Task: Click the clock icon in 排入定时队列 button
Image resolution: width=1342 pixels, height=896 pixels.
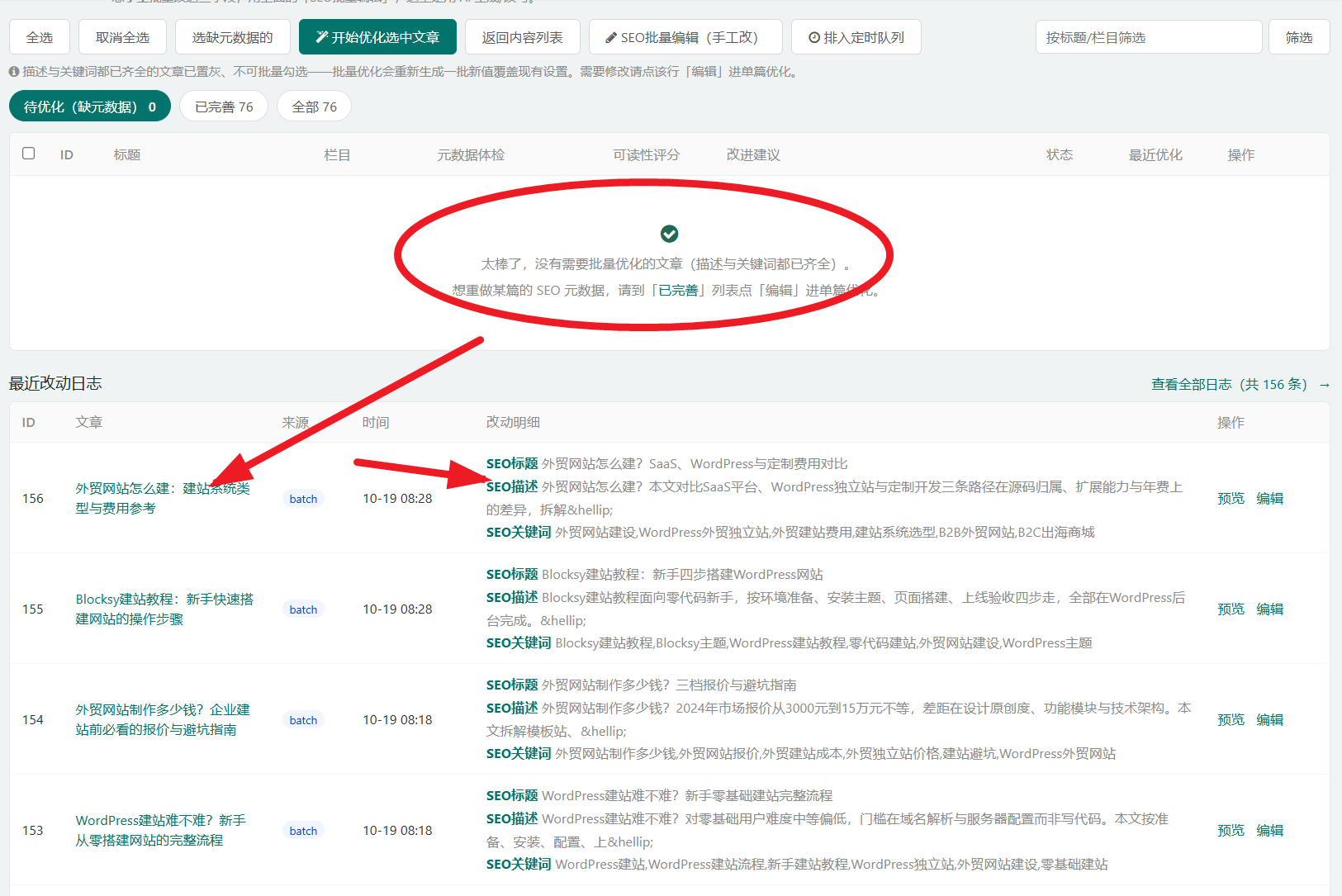Action: (x=814, y=38)
